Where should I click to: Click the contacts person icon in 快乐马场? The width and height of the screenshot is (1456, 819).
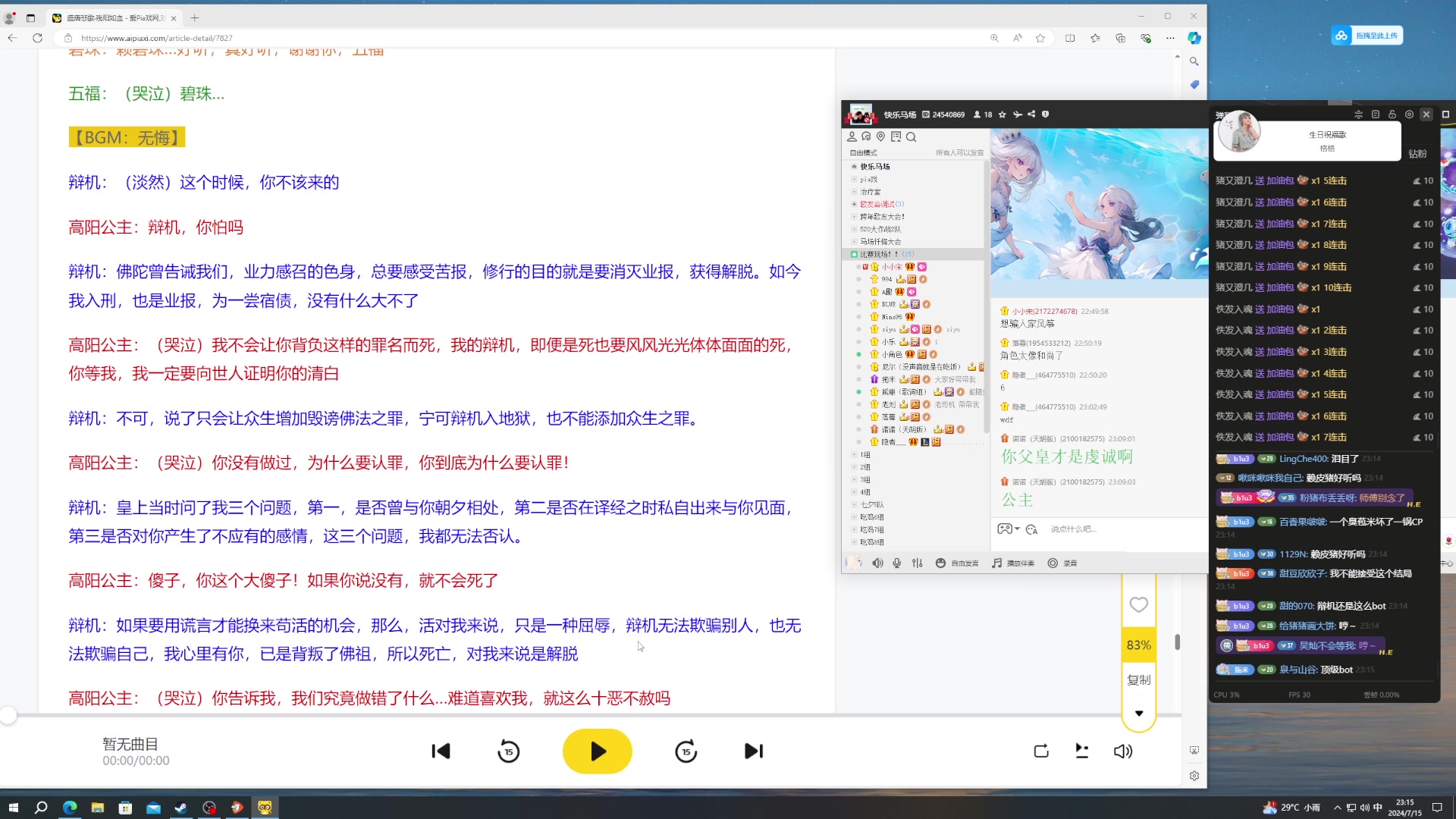(x=852, y=137)
